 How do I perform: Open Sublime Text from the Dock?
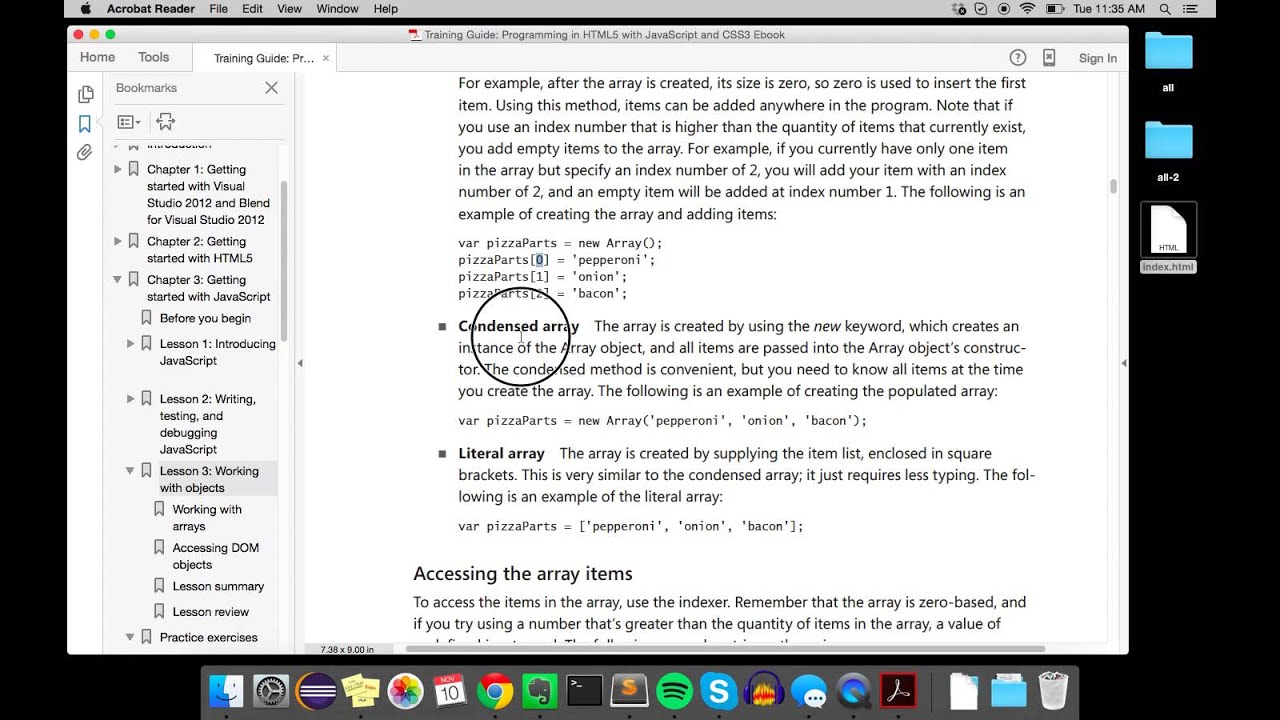click(x=629, y=690)
